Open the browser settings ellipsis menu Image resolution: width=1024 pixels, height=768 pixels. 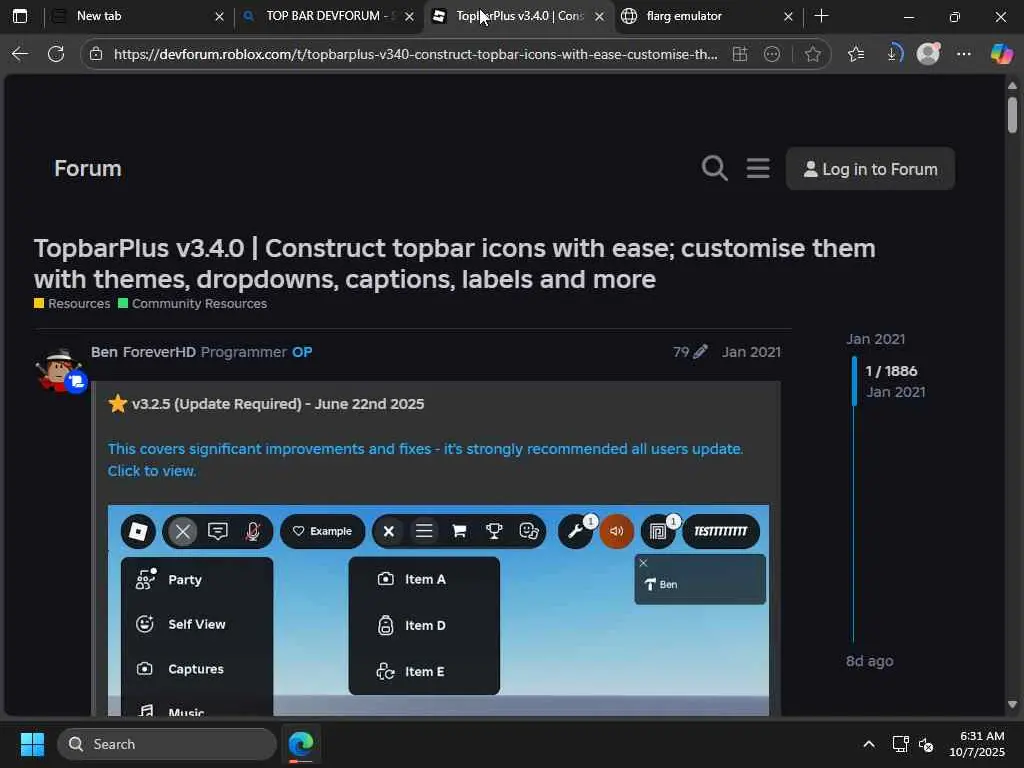pyautogui.click(x=964, y=54)
